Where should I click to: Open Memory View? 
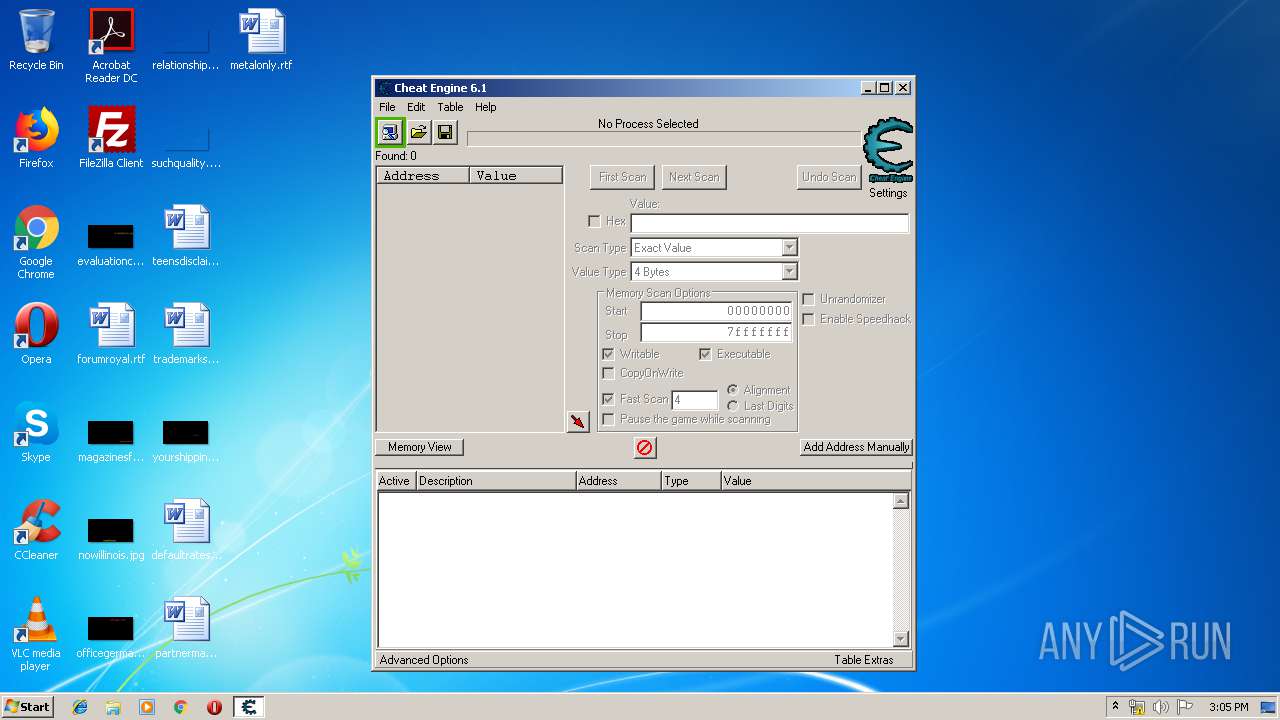pyautogui.click(x=420, y=447)
